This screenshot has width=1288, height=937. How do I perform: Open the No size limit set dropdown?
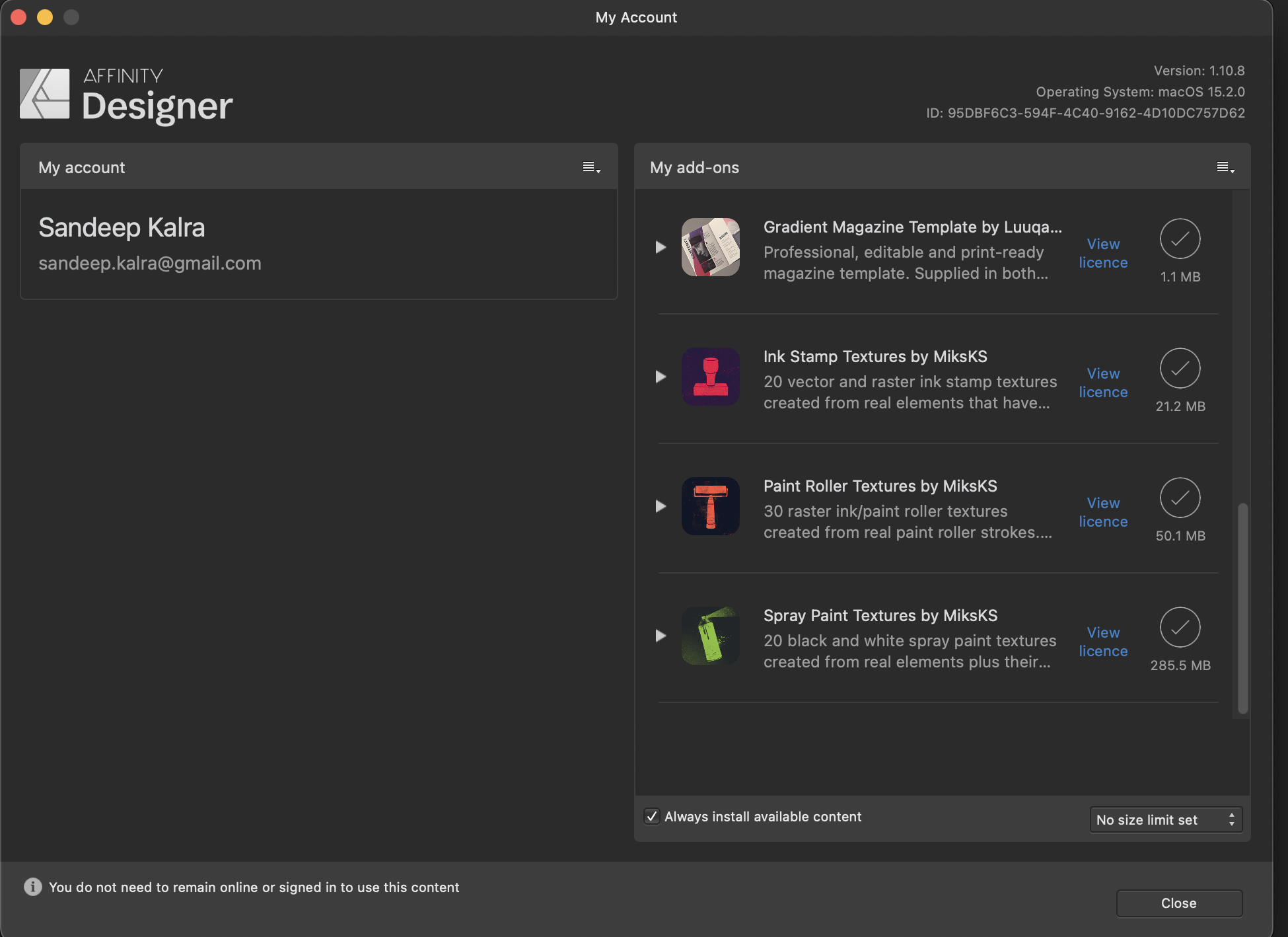click(1166, 819)
